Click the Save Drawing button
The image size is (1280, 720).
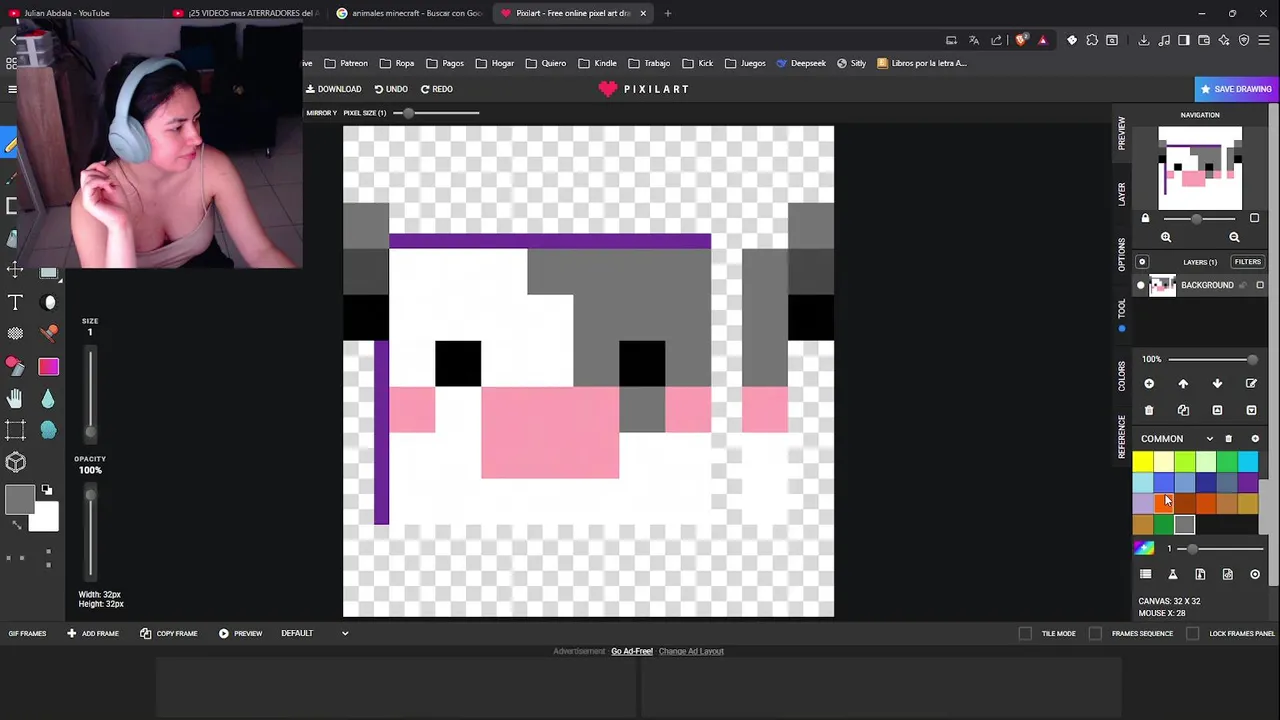(x=1236, y=89)
